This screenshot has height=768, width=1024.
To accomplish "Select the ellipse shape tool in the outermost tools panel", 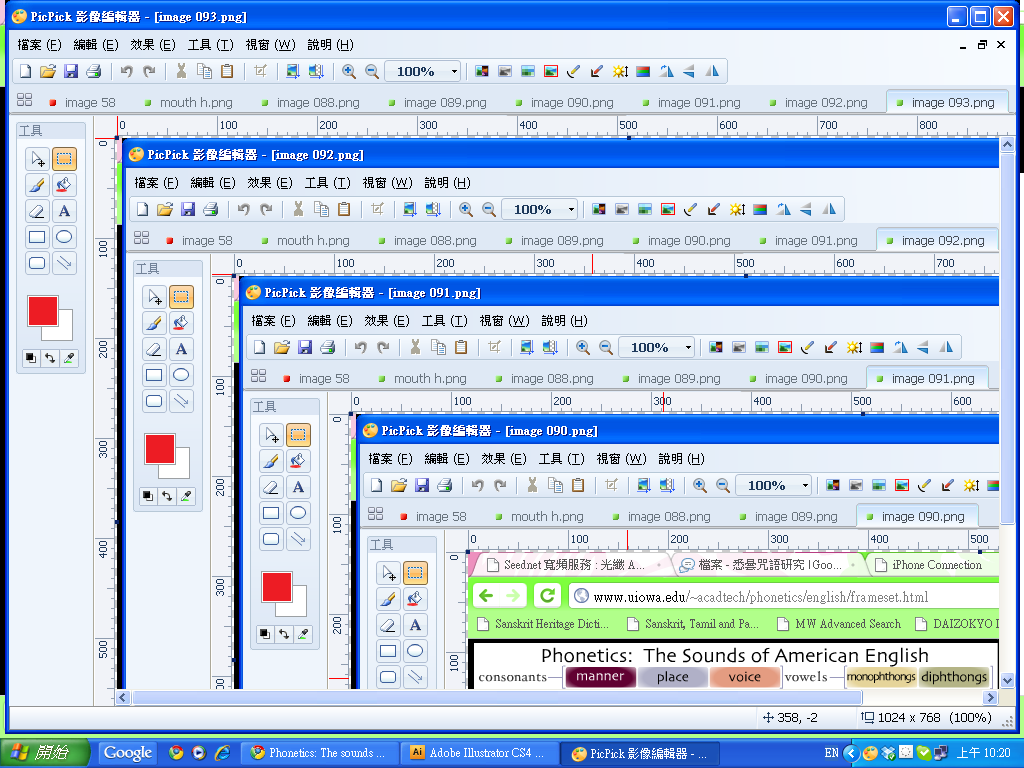I will click(x=64, y=237).
